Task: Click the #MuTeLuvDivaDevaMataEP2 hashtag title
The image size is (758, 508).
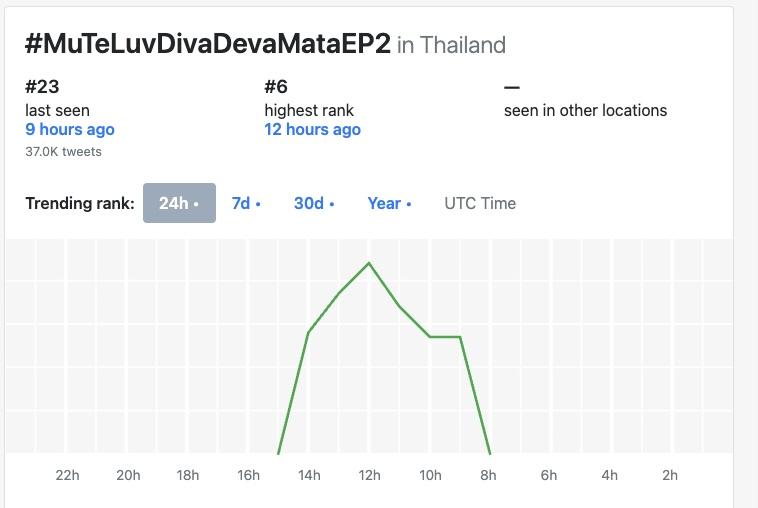Action: click(x=207, y=44)
